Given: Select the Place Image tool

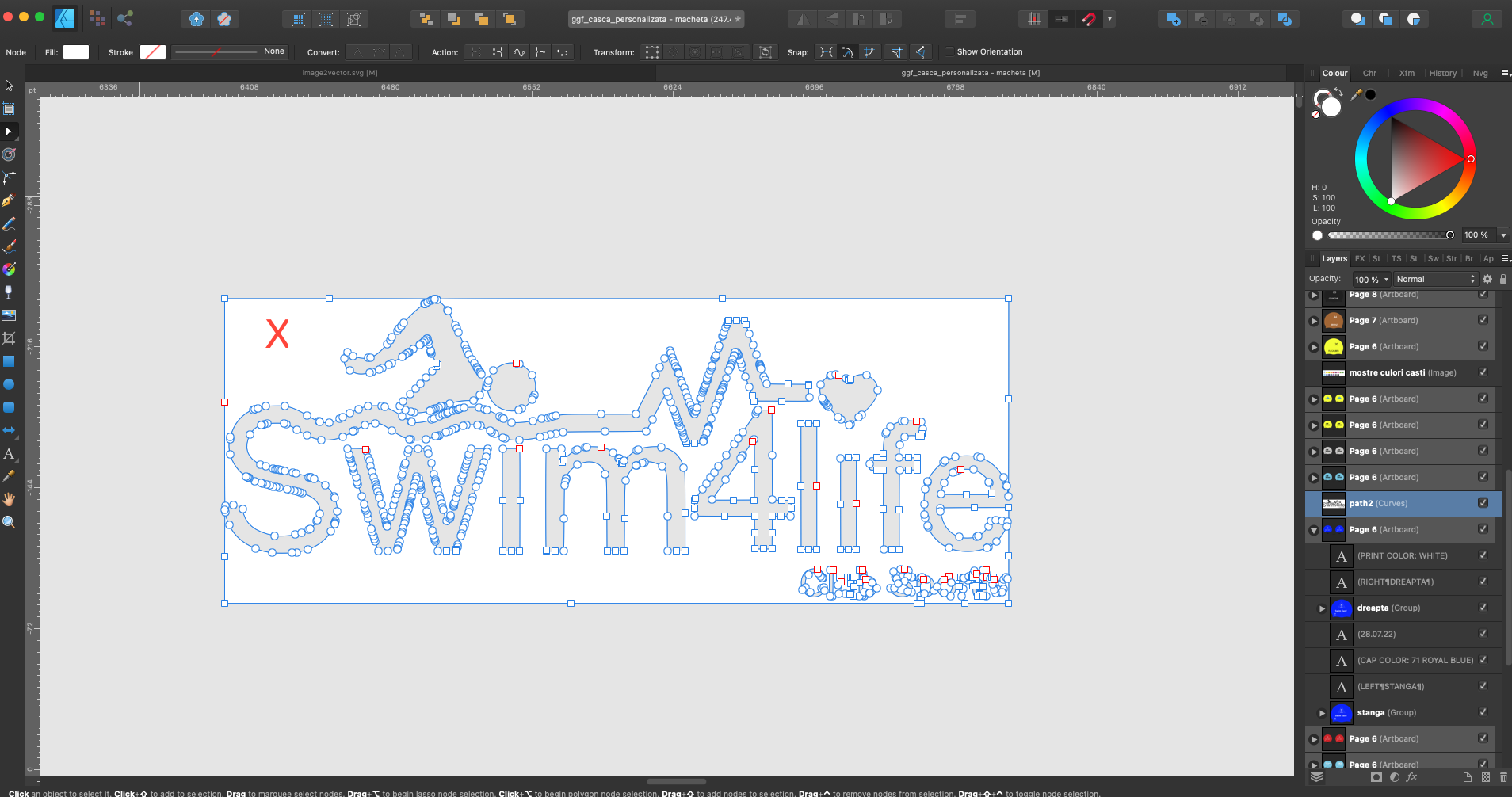Looking at the screenshot, I should click(10, 315).
